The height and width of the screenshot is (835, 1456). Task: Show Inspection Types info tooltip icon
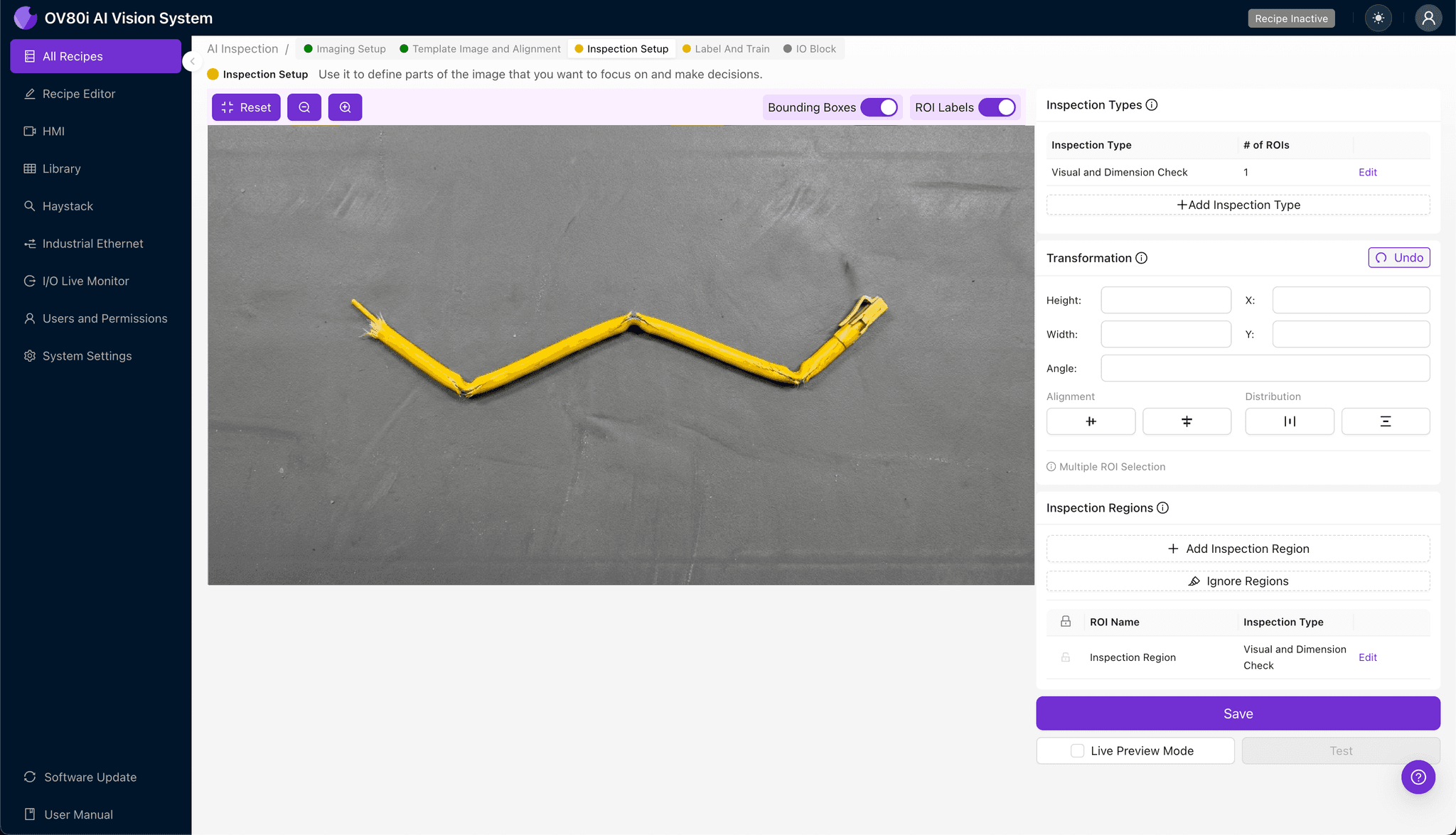pyautogui.click(x=1152, y=105)
